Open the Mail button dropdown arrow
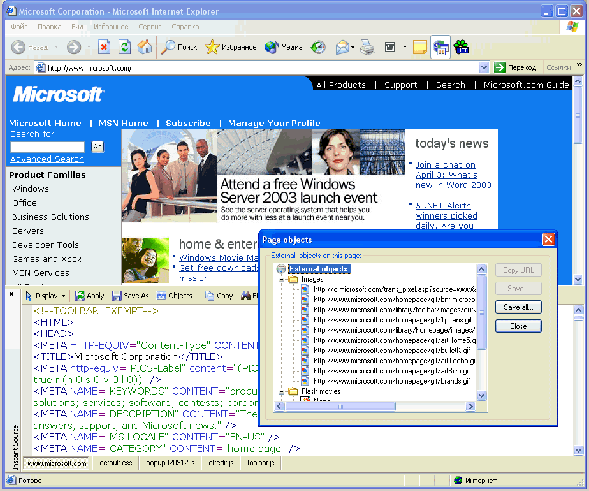 353,47
